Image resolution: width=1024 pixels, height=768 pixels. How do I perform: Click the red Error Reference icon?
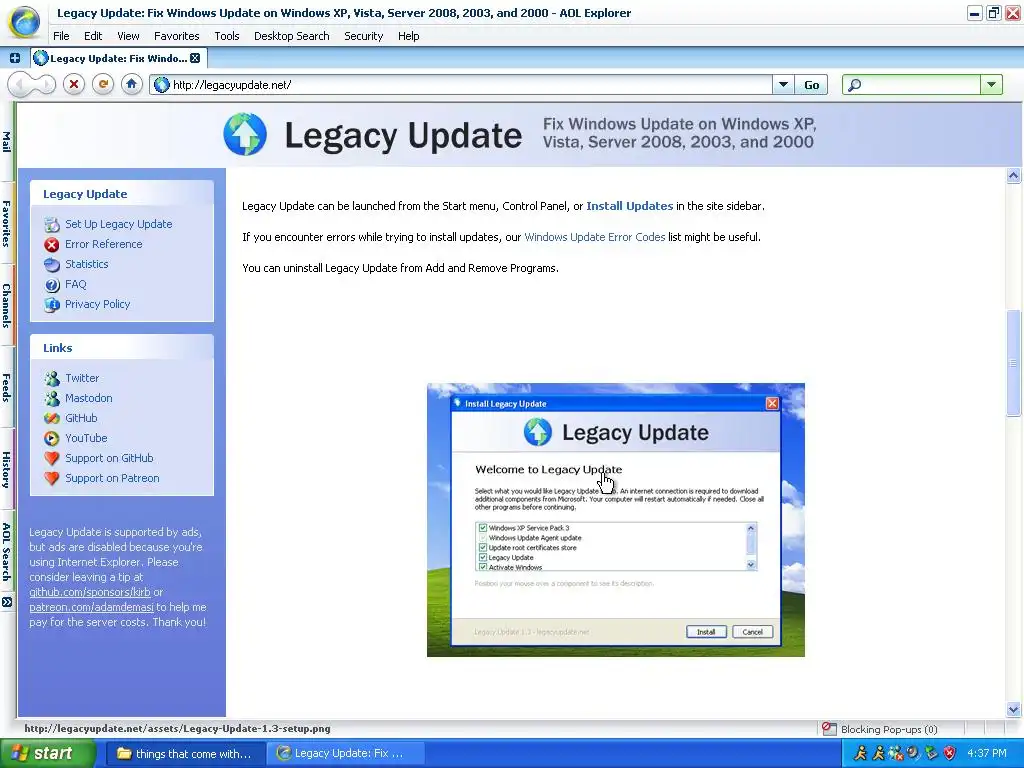click(52, 244)
